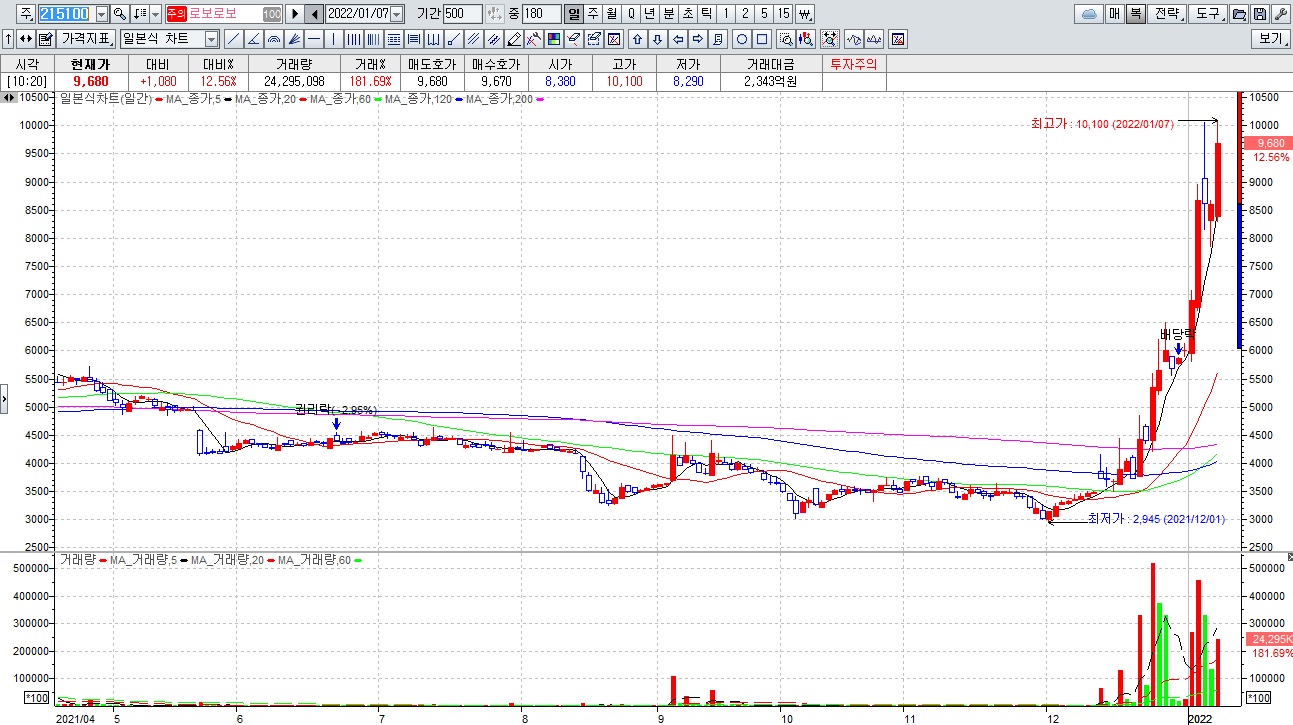This screenshot has height=725, width=1293.
Task: Click the 최저가 2,945 annotation label
Action: pyautogui.click(x=1156, y=519)
